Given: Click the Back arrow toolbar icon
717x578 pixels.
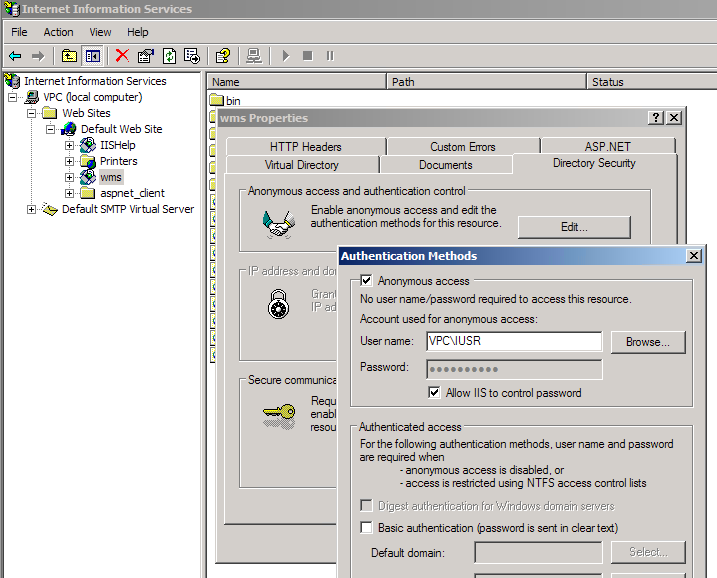Looking at the screenshot, I should coord(15,56).
